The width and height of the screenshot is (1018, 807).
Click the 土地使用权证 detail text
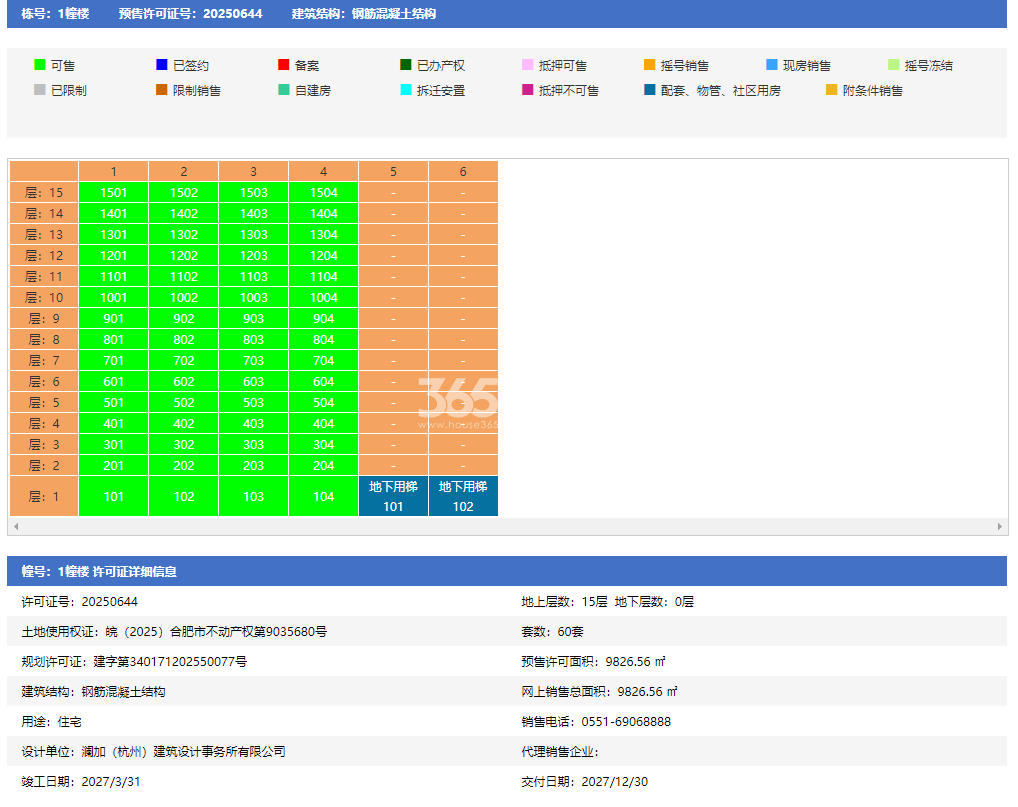tap(174, 632)
